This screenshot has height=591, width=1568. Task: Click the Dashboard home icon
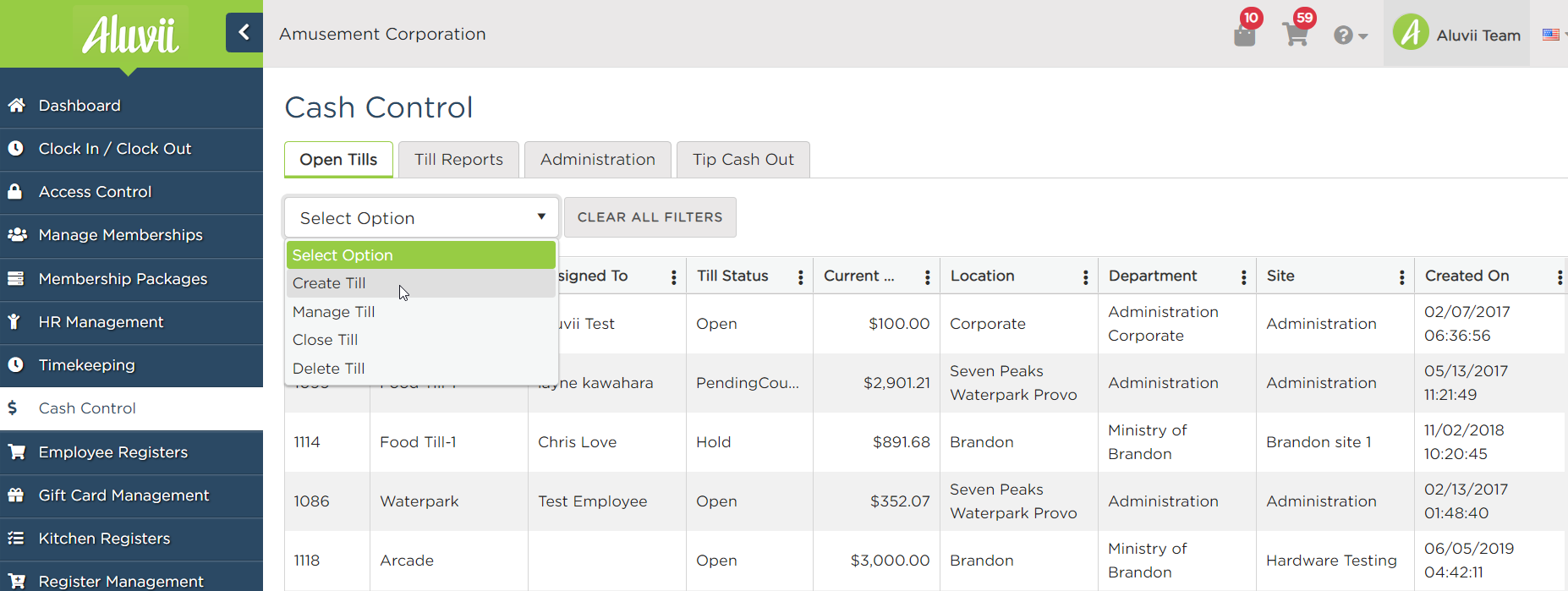(16, 106)
